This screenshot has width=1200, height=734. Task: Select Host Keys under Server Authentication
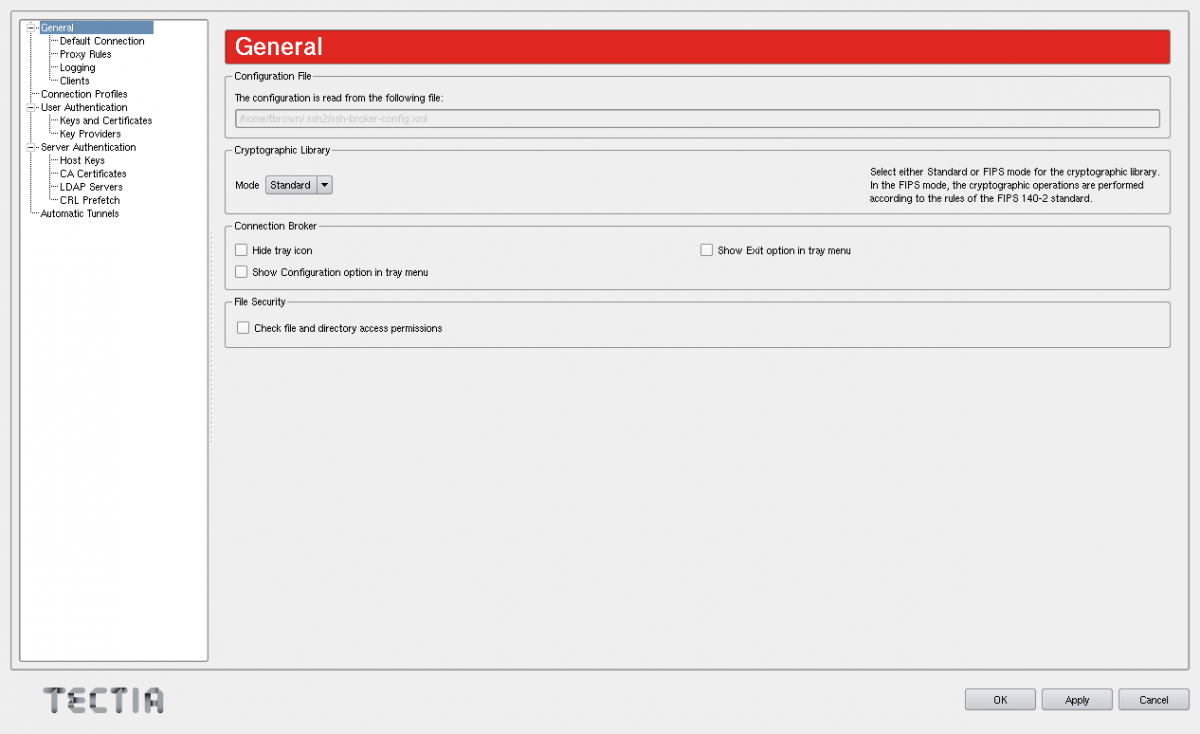pos(82,160)
